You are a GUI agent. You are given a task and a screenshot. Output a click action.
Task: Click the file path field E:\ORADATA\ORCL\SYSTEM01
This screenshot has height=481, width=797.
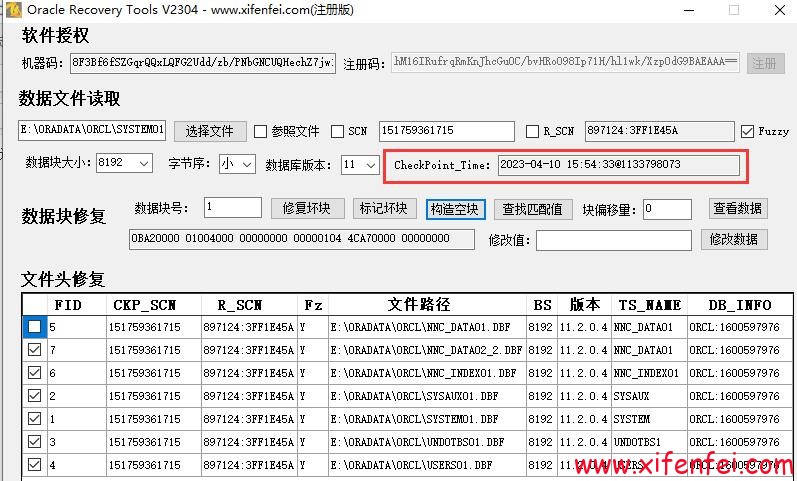pos(92,130)
